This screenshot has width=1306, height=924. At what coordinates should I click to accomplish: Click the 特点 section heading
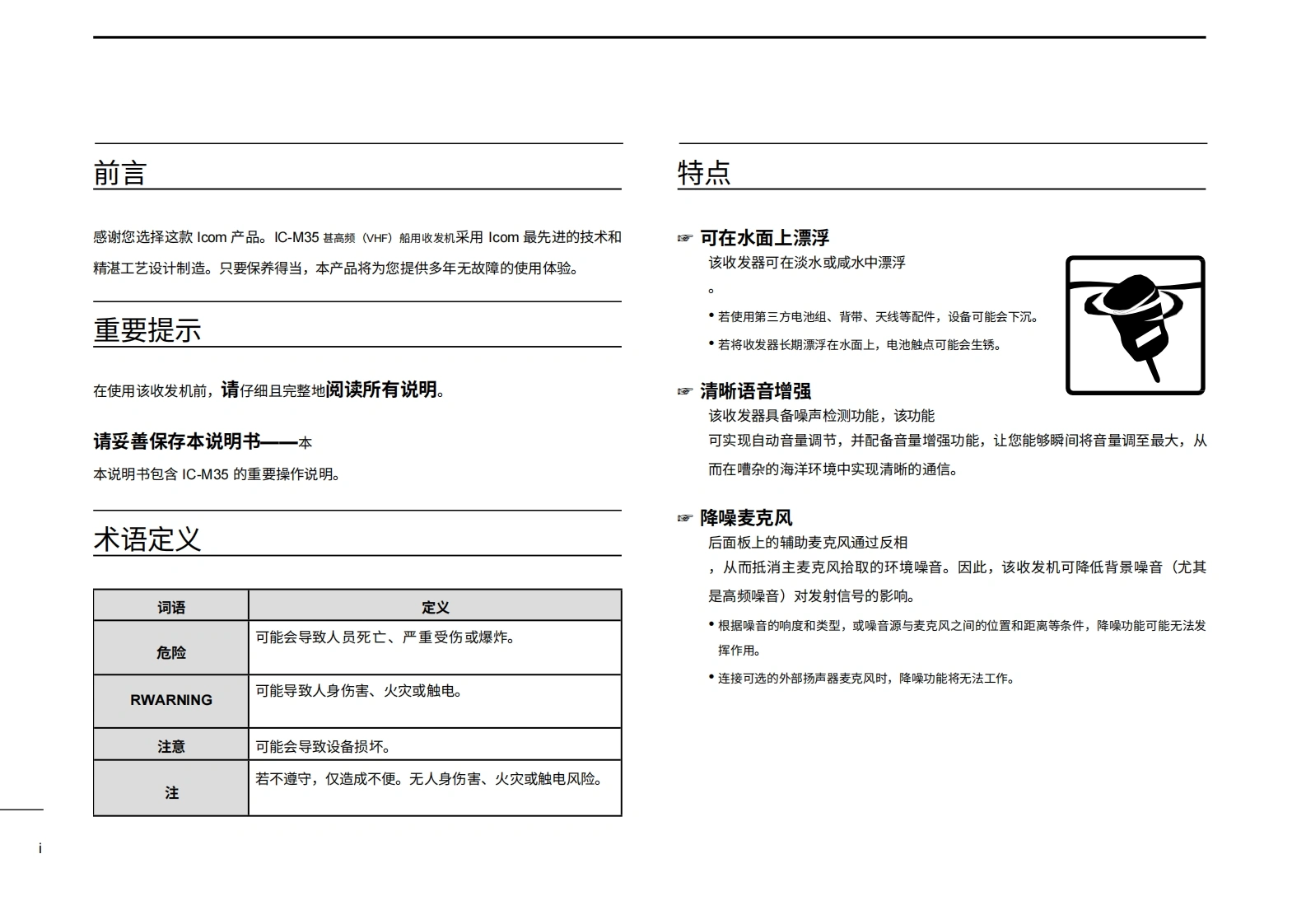click(704, 173)
